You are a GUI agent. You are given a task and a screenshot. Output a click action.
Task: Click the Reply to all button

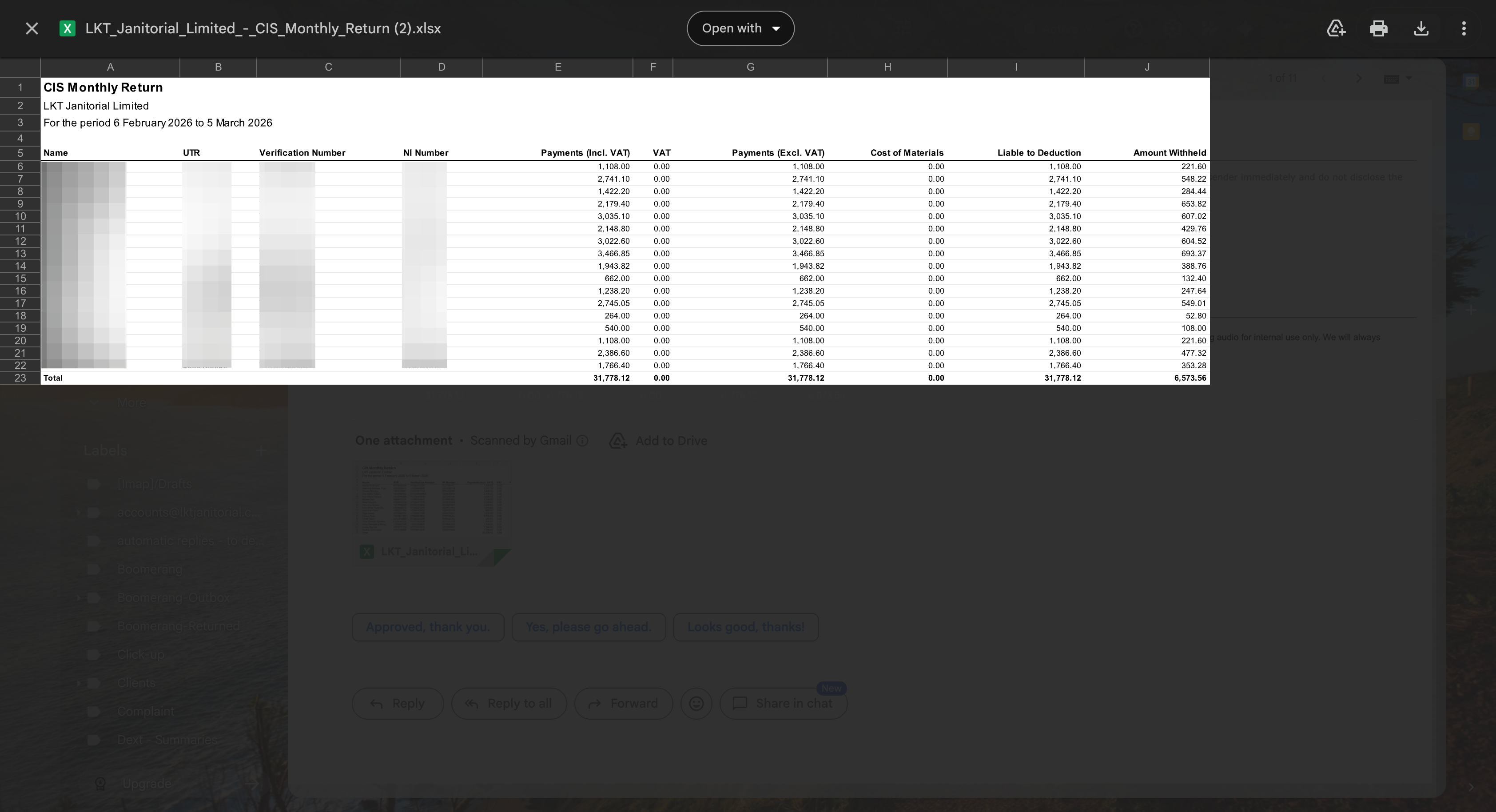coord(509,703)
